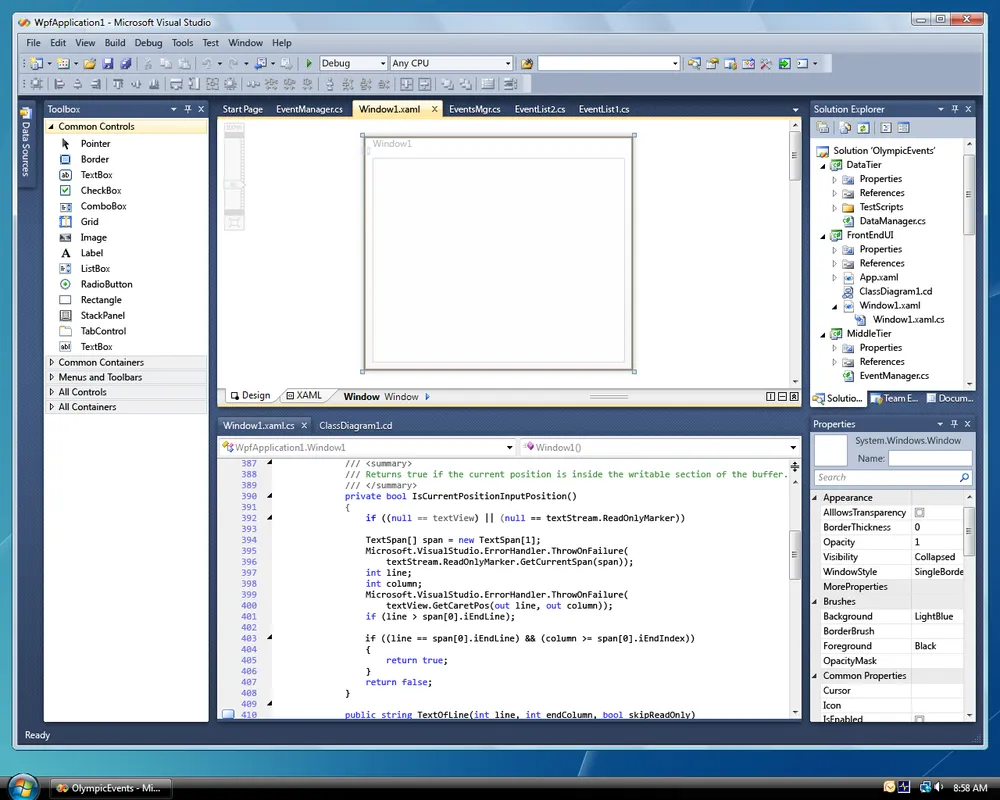1000x800 pixels.
Task: Pick the RadioButton control from Toolbox
Action: (x=106, y=285)
